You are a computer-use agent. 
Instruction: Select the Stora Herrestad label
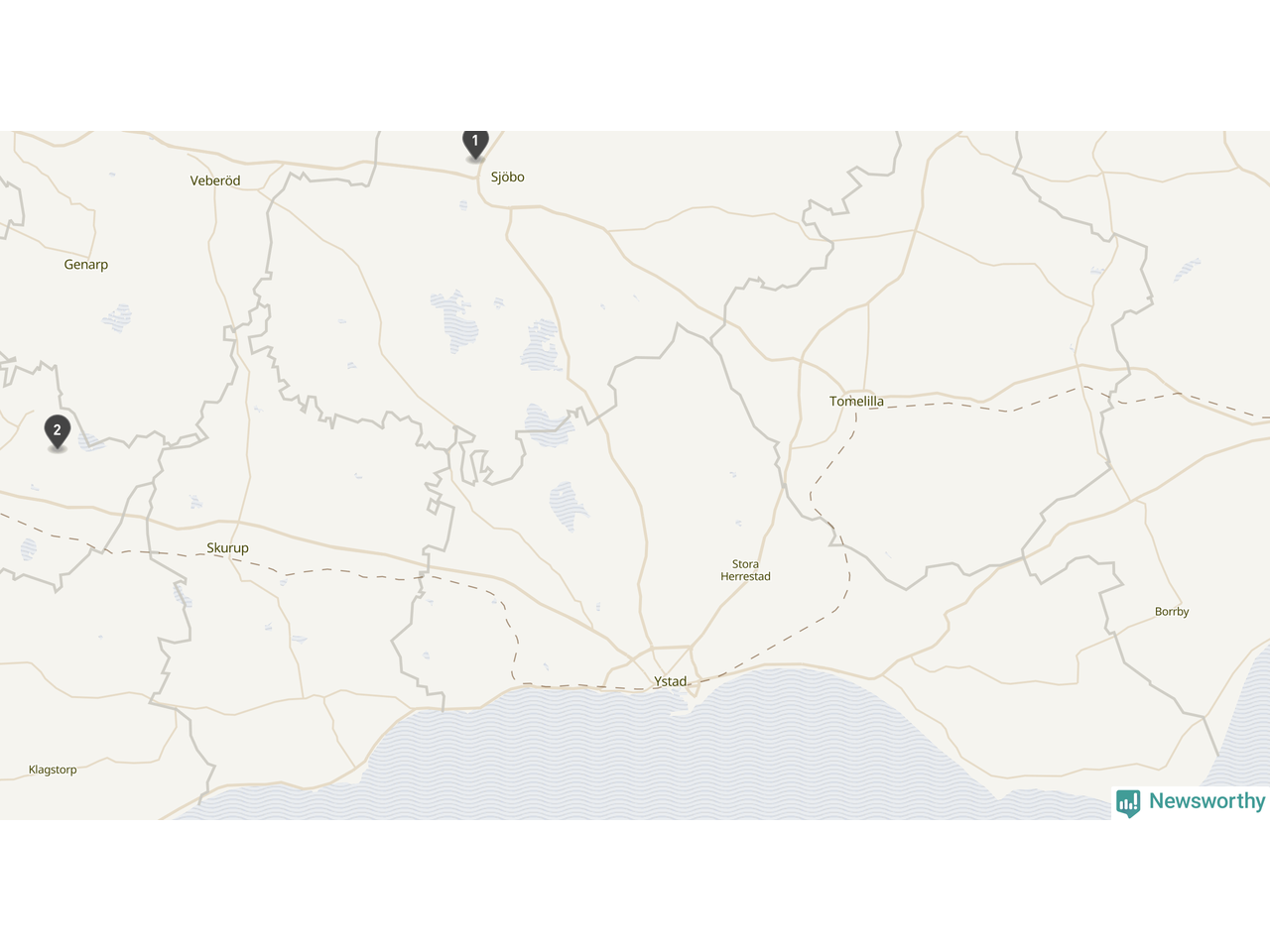[745, 570]
